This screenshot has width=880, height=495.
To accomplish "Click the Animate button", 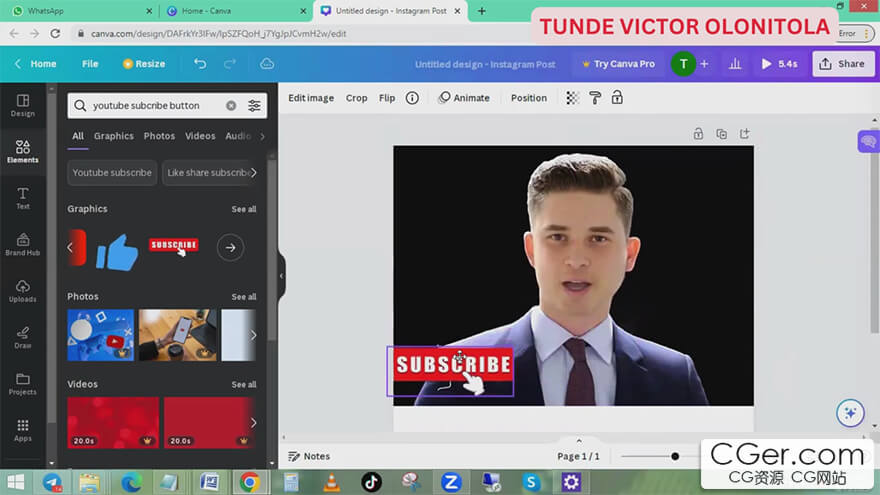I will pyautogui.click(x=464, y=98).
